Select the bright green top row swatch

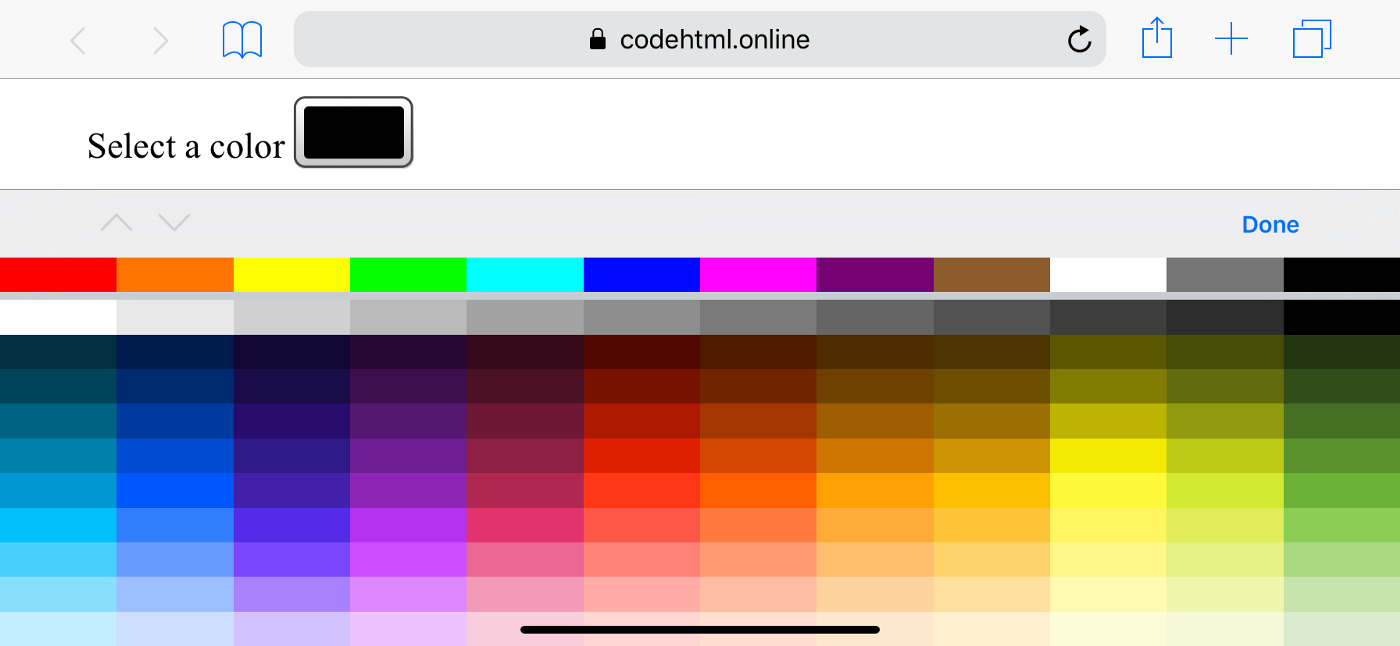pos(408,275)
